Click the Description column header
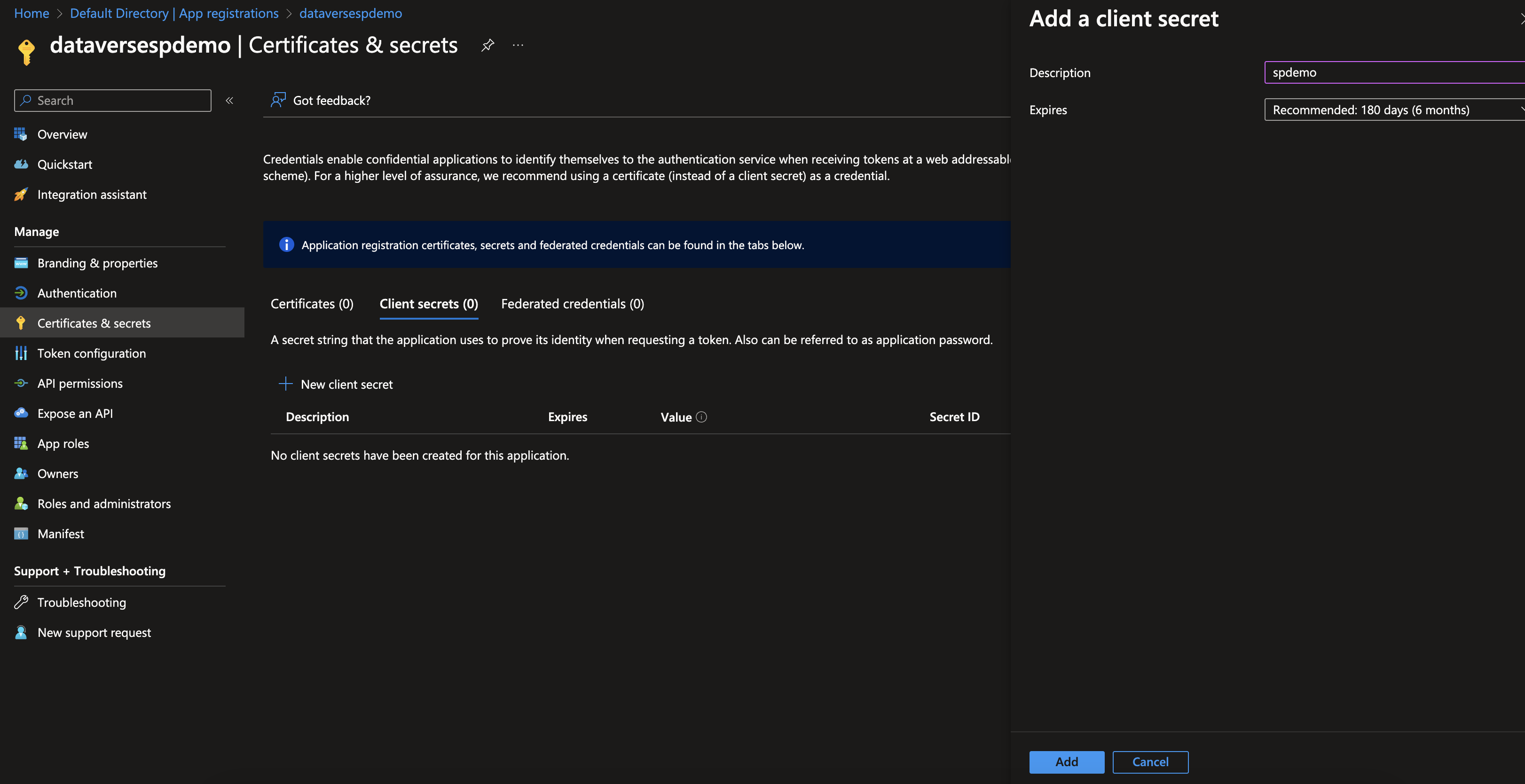1525x784 pixels. point(317,416)
